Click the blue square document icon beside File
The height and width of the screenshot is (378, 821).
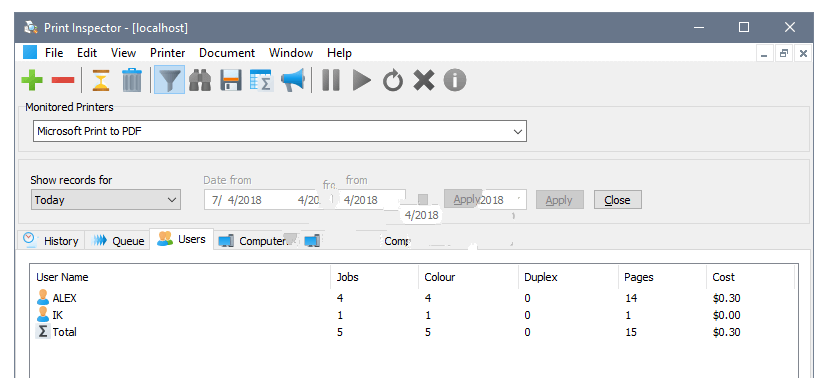(30, 52)
